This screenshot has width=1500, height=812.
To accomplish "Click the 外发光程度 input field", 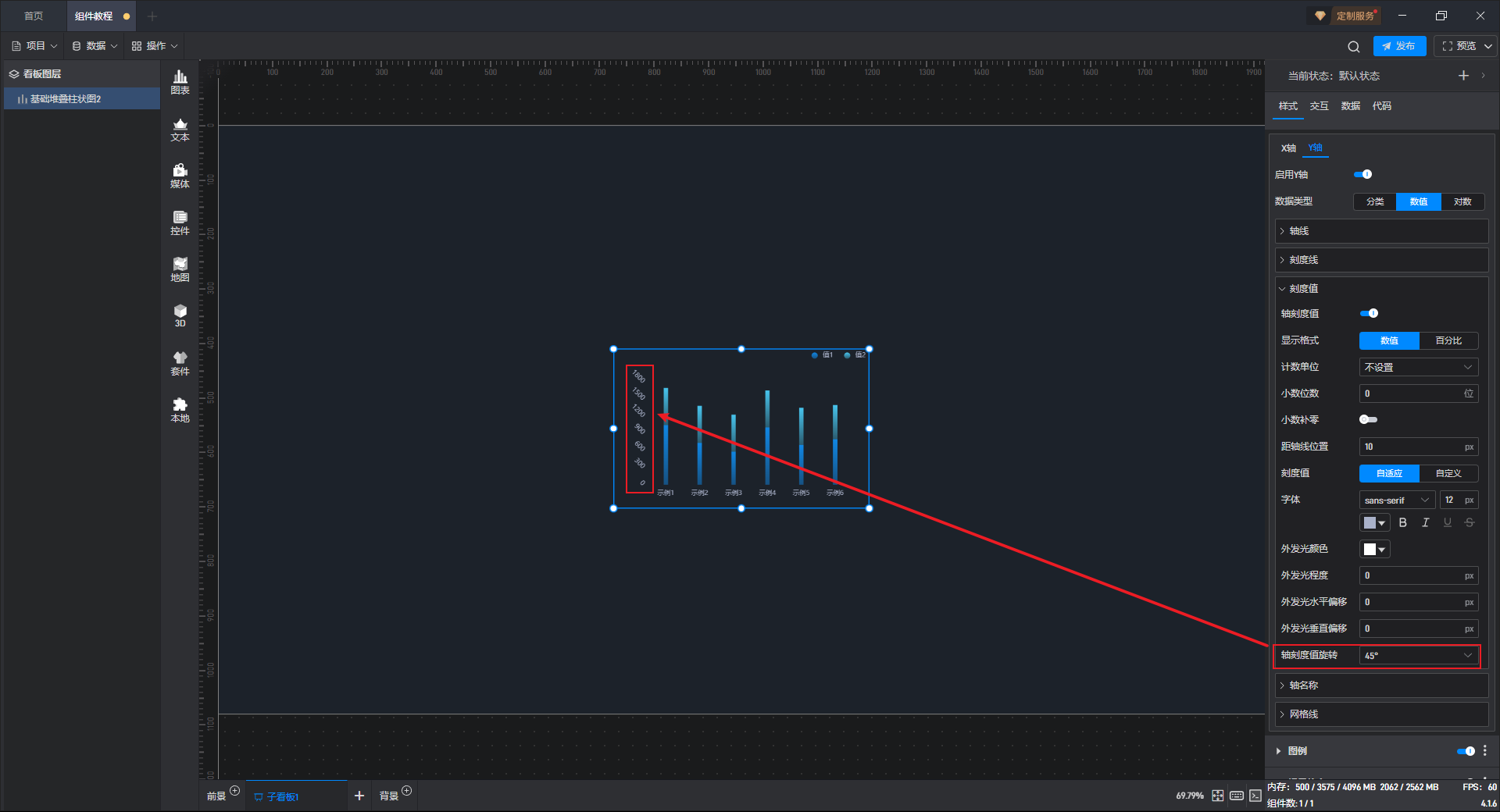I will (1419, 575).
